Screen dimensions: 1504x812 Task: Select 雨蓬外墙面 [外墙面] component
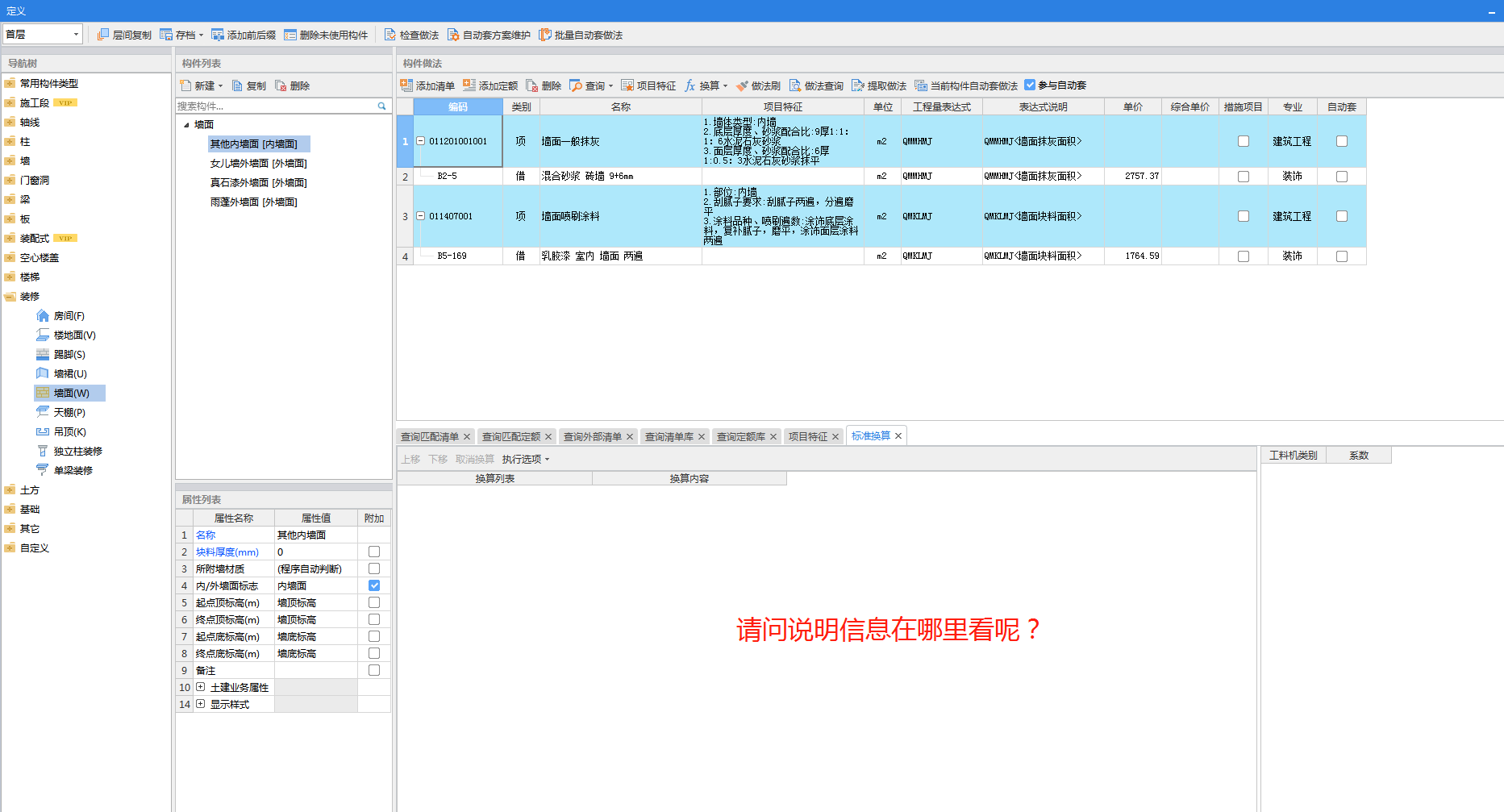click(254, 202)
